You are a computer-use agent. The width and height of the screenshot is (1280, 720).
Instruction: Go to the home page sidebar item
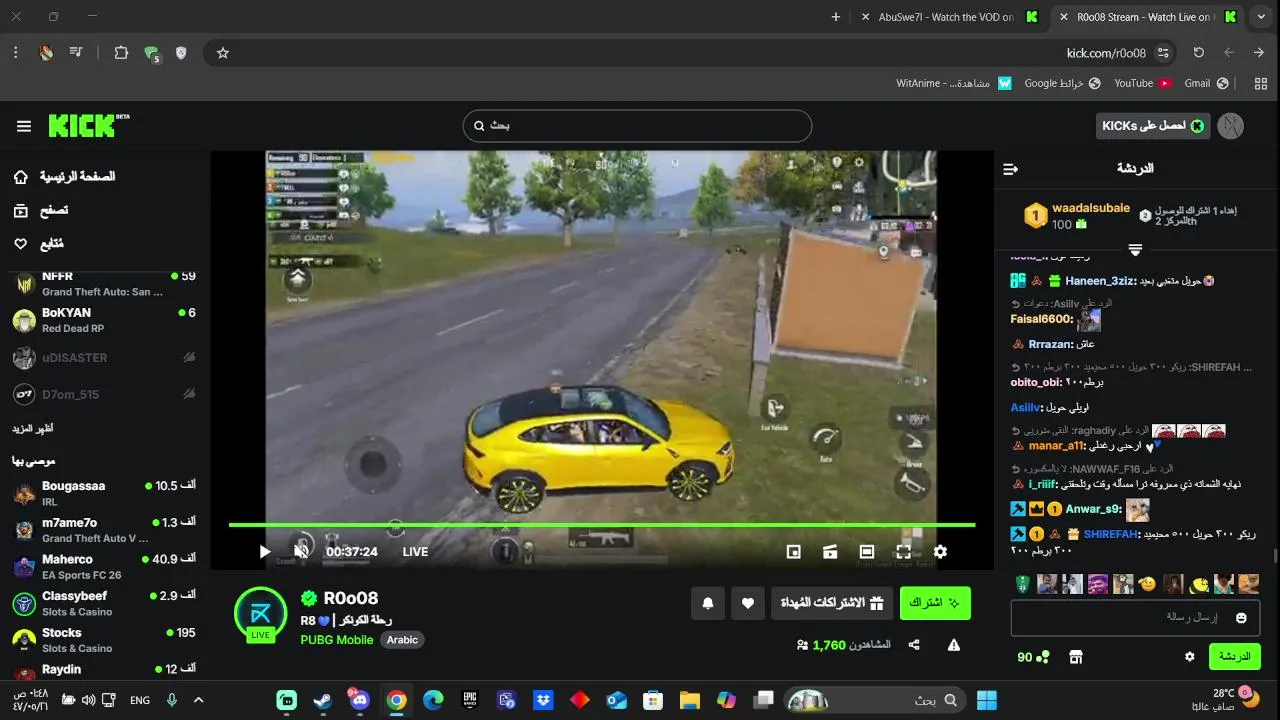64,176
